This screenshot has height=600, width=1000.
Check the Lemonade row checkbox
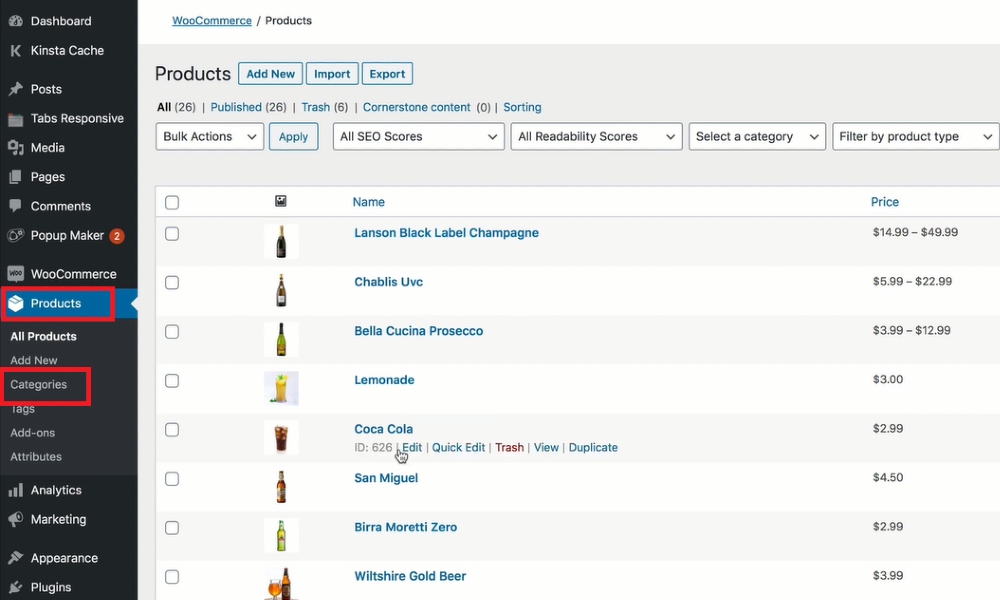click(172, 381)
